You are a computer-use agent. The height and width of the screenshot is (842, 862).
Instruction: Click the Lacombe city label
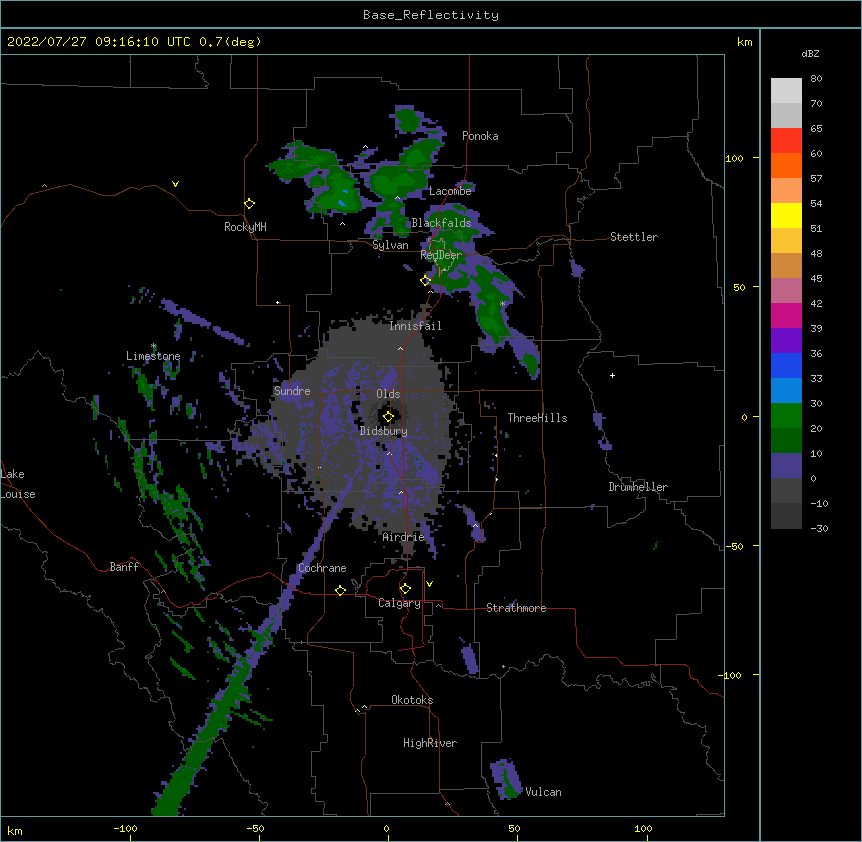pos(450,191)
